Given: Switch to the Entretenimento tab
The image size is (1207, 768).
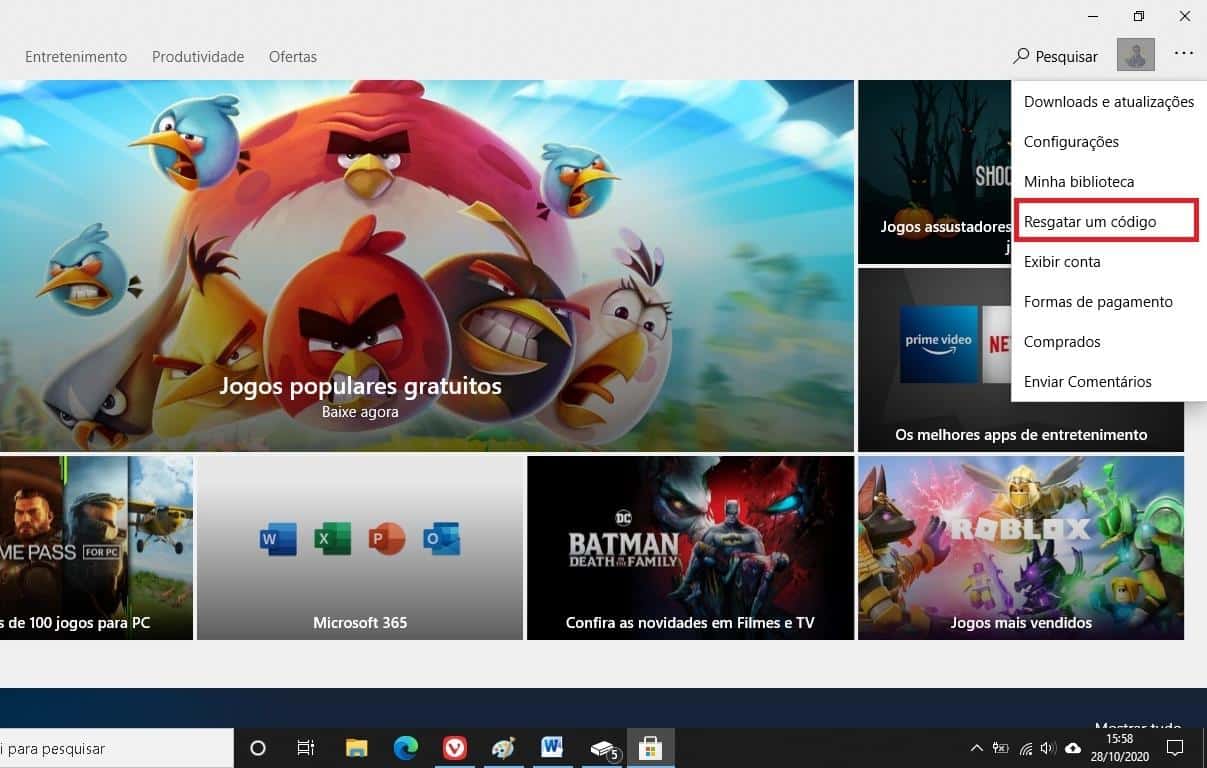Looking at the screenshot, I should pyautogui.click(x=76, y=57).
